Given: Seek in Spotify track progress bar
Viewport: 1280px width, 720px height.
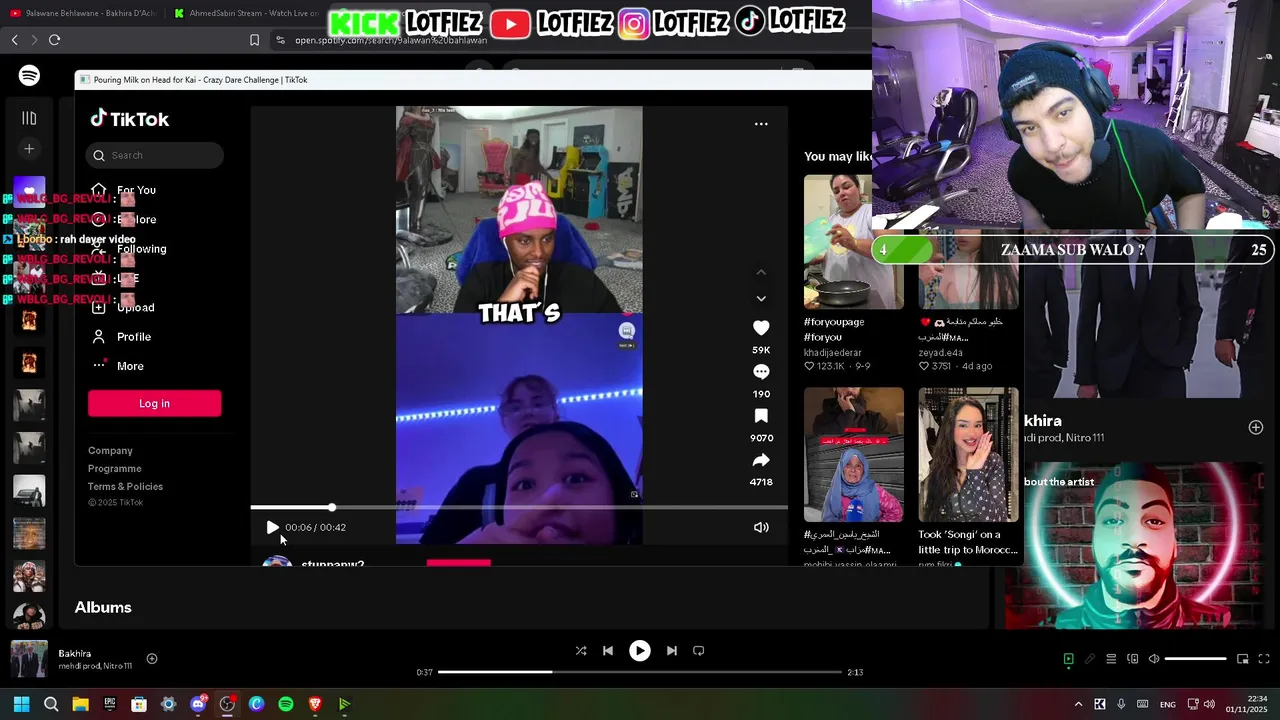Looking at the screenshot, I should coord(640,672).
